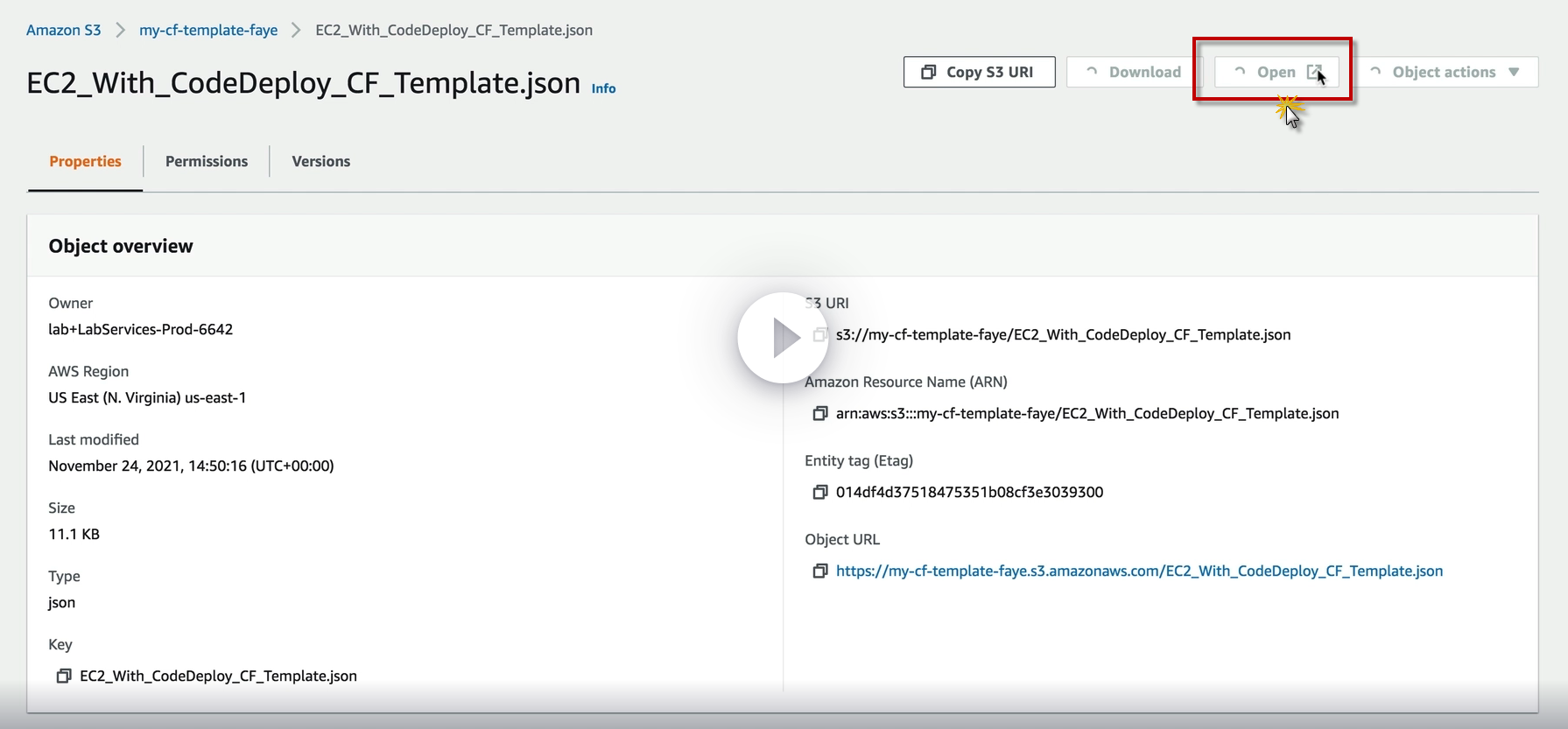Open the object in new tab
This screenshot has width=1568, height=729.
tap(1276, 72)
